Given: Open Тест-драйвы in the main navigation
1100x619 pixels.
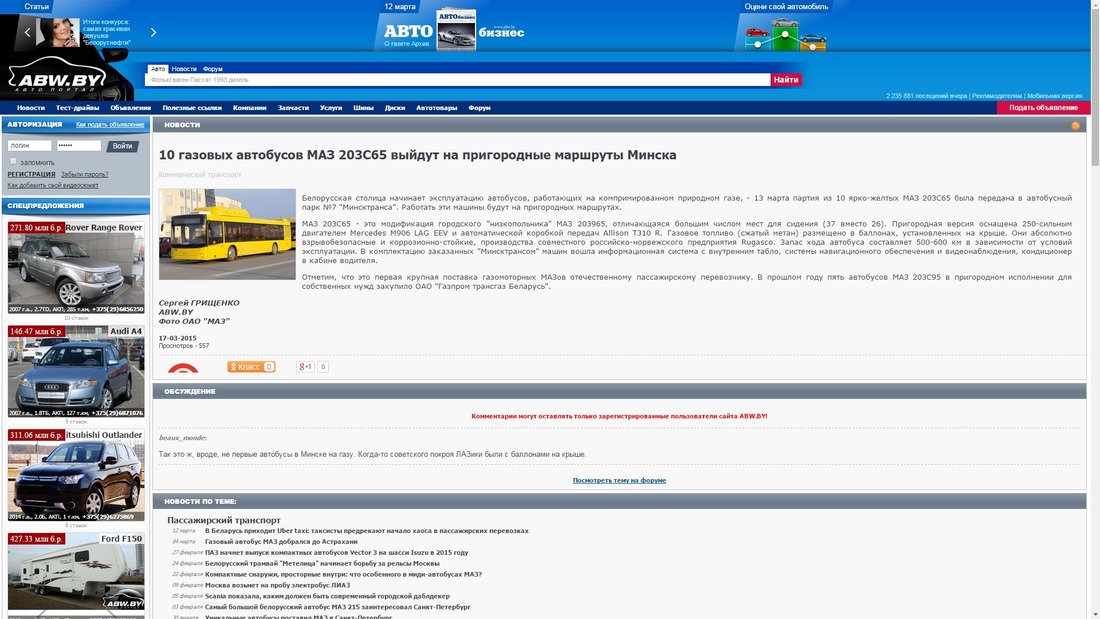Looking at the screenshot, I should 77,107.
